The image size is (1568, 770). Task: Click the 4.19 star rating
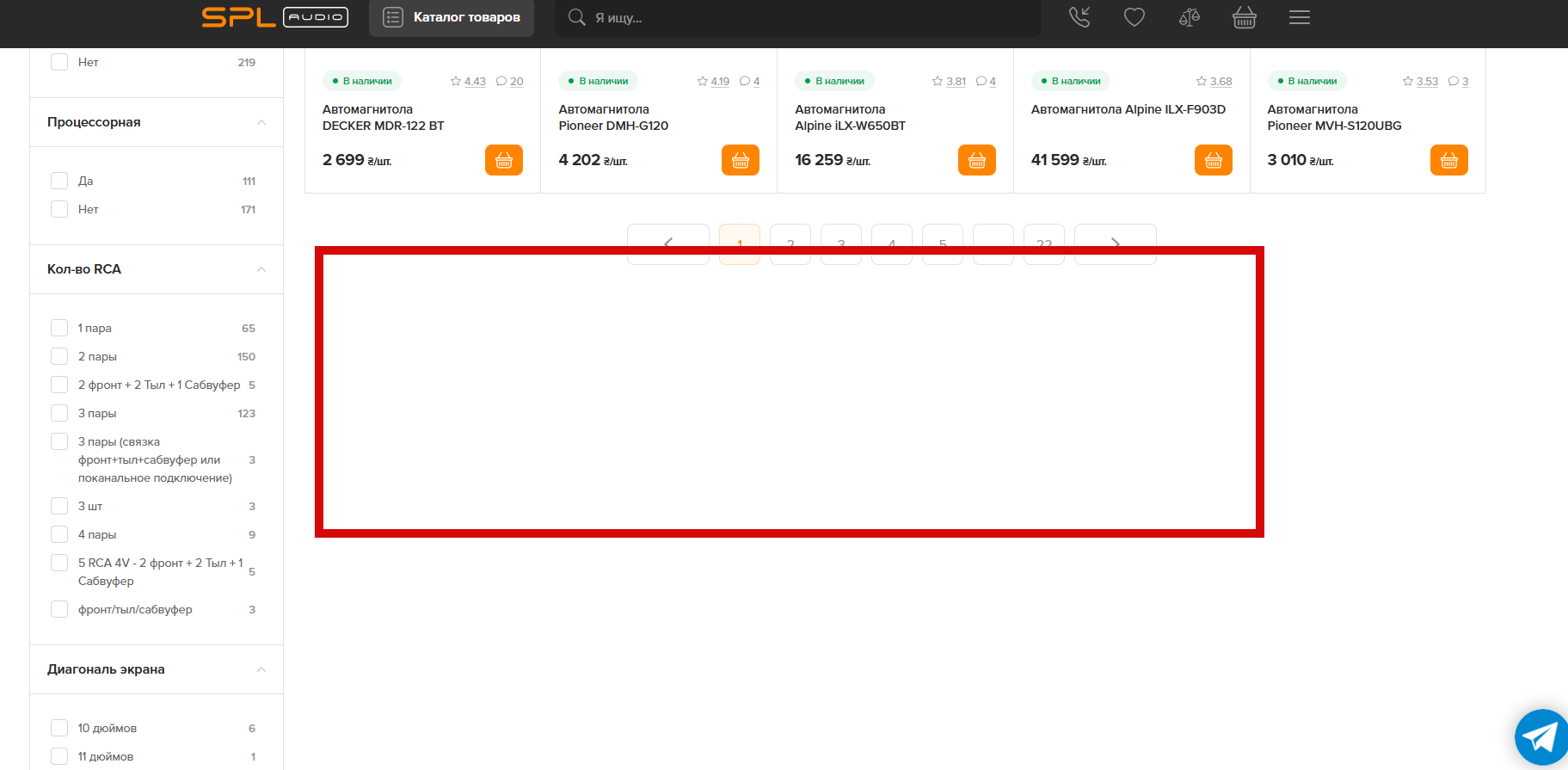point(713,82)
